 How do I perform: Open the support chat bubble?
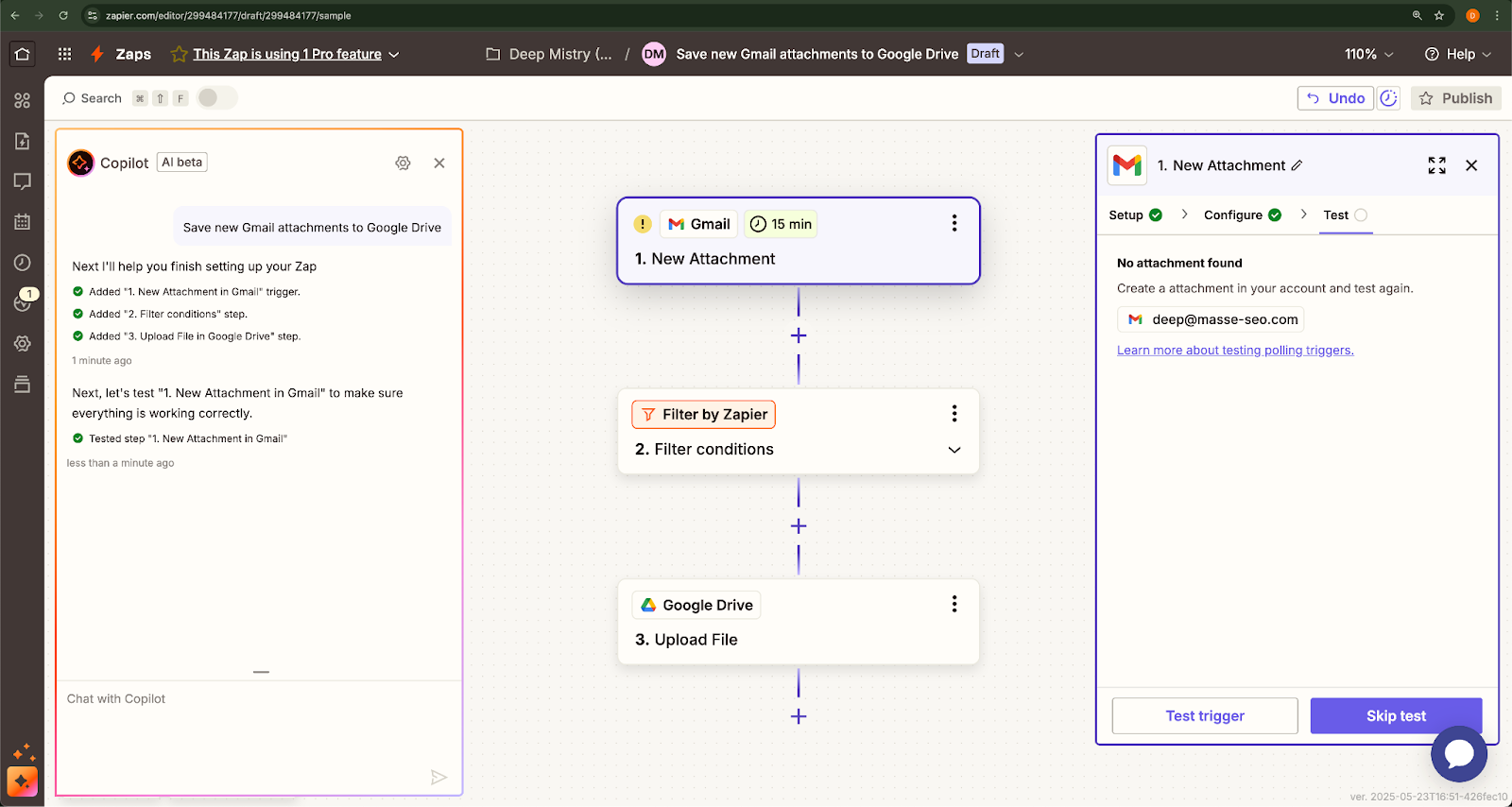(1459, 754)
